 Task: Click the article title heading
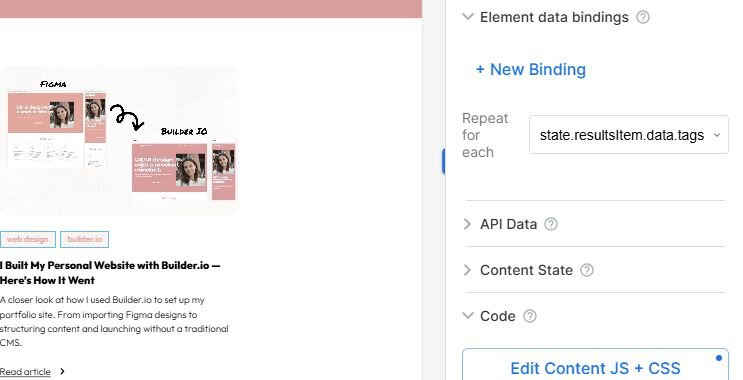point(110,272)
